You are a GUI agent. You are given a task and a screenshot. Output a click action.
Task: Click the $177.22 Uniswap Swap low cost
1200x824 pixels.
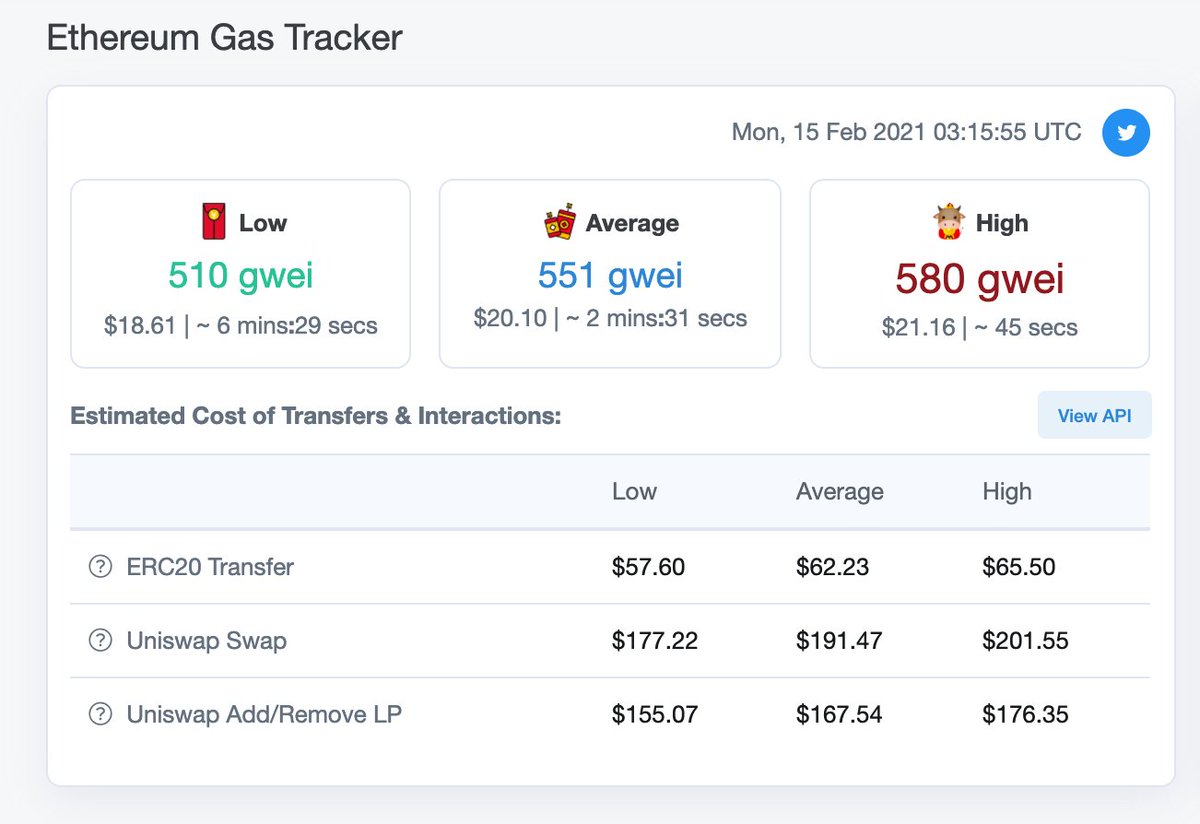(x=655, y=640)
